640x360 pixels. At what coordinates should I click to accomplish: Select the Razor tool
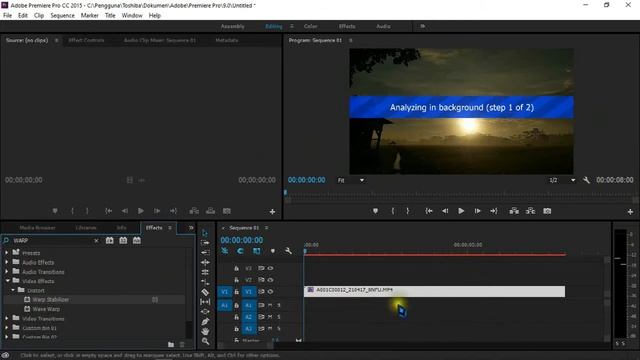[205, 292]
